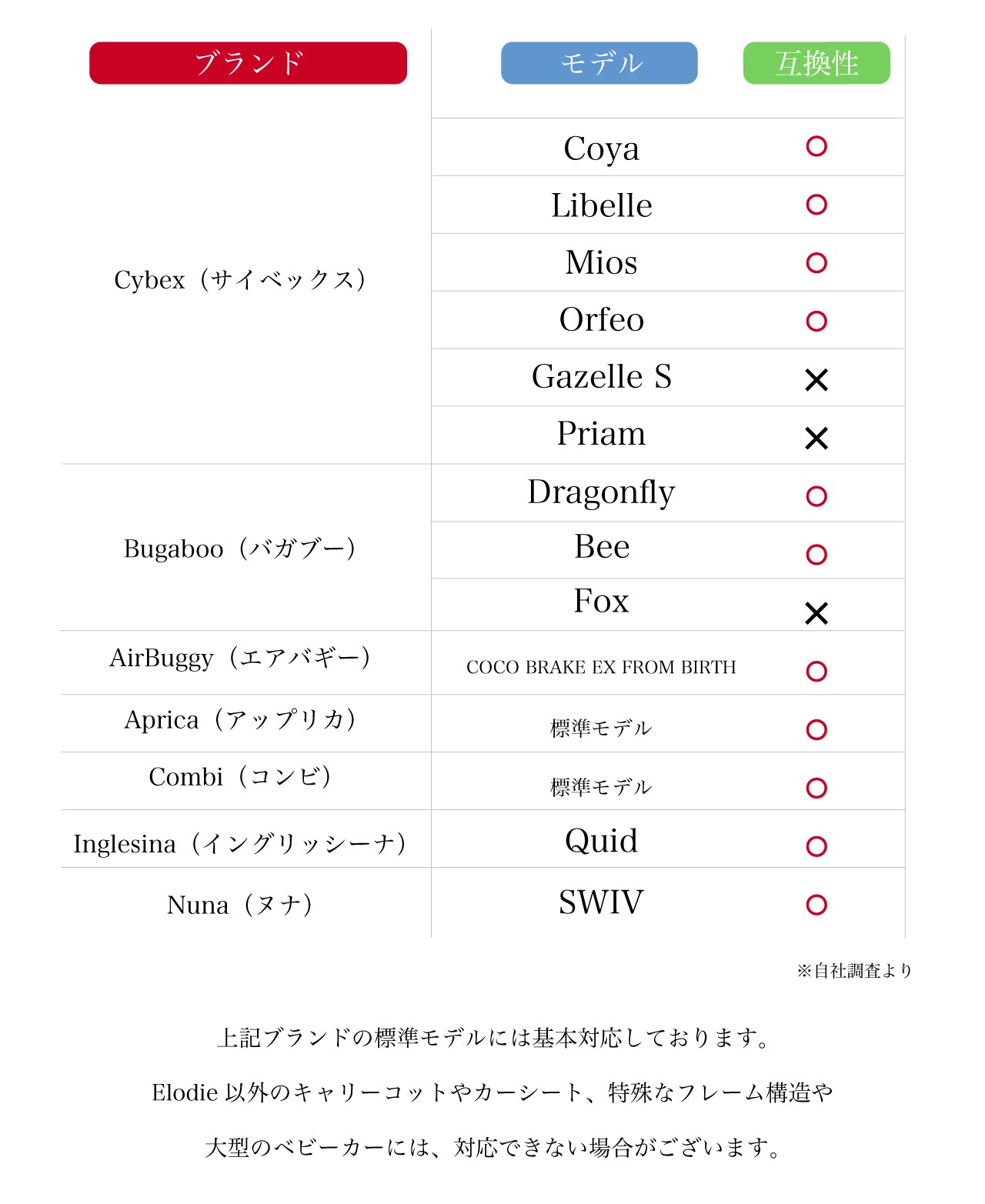
Task: Click the cross mark beside Fox
Action: pos(816,613)
